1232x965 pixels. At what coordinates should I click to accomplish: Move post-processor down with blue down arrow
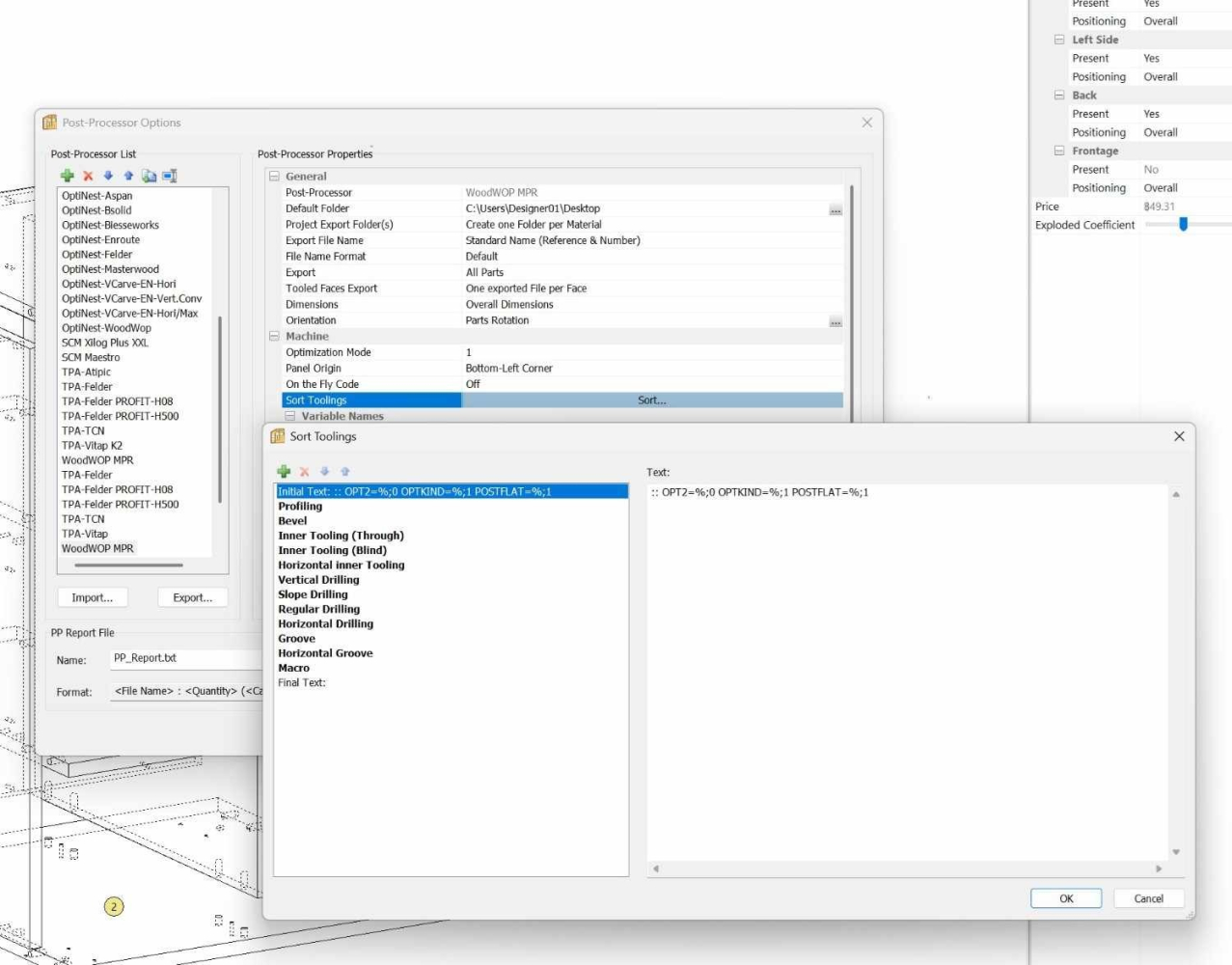108,176
